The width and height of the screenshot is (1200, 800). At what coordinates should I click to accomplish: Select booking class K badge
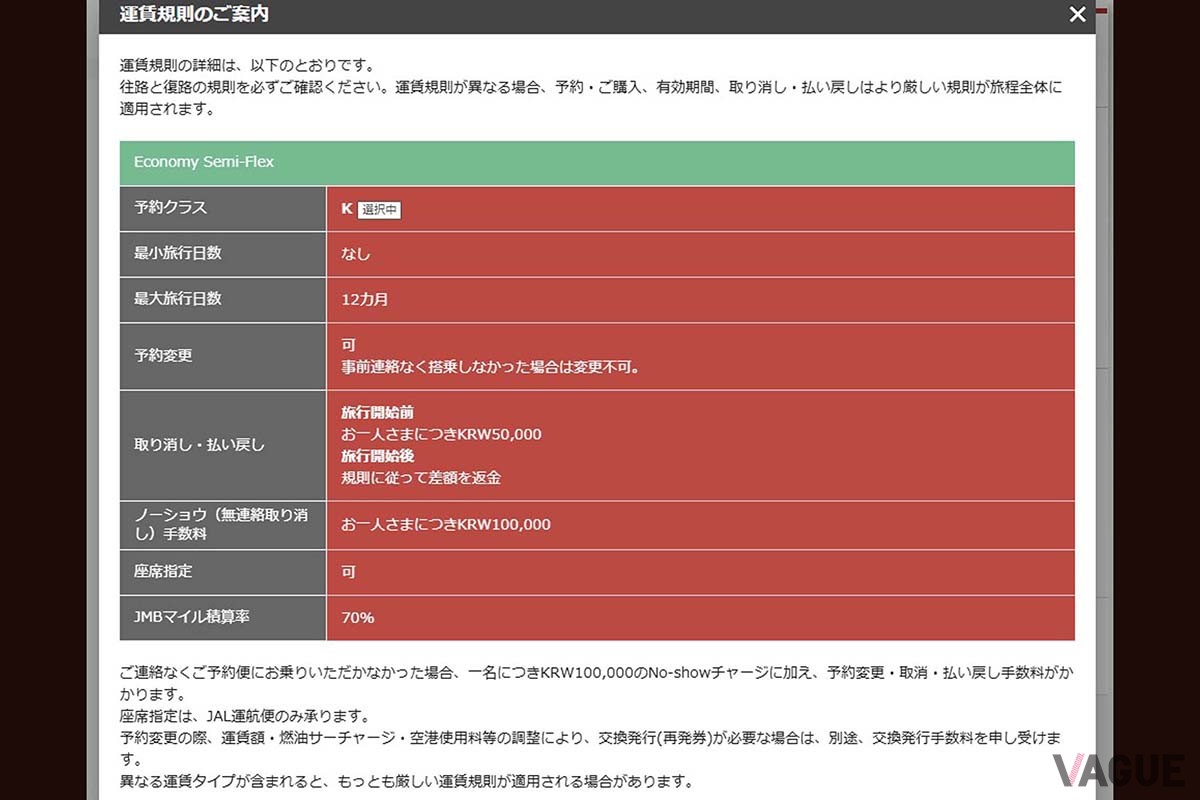[x=344, y=209]
